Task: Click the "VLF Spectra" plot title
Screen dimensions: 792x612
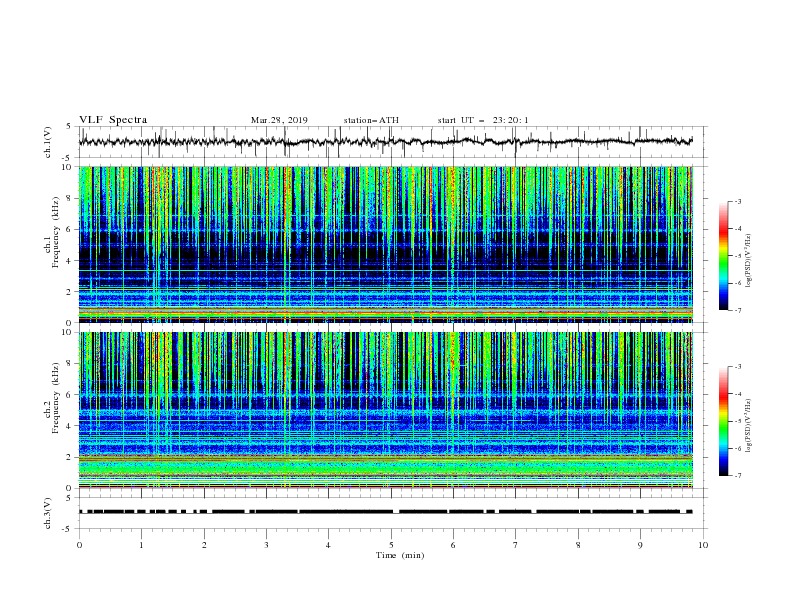Action: (113, 120)
